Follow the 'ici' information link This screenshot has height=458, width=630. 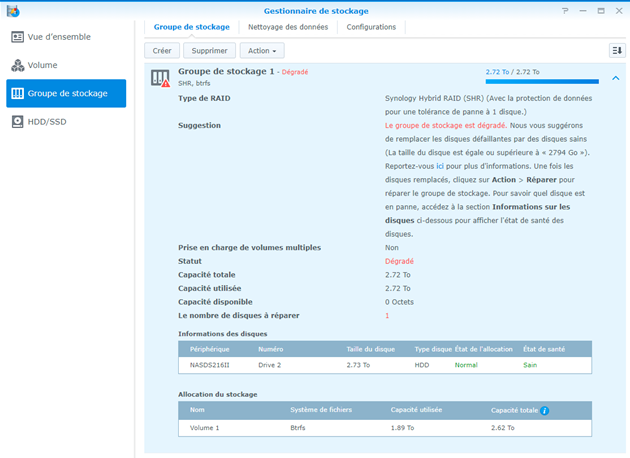coord(440,166)
